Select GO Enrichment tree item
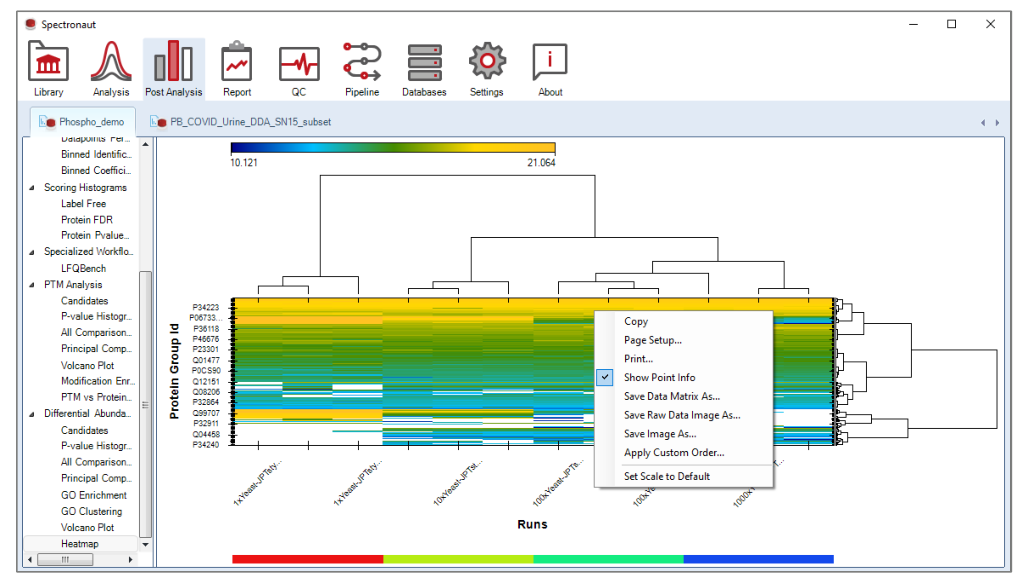Screen dimensions: 1029x583 coord(94,495)
